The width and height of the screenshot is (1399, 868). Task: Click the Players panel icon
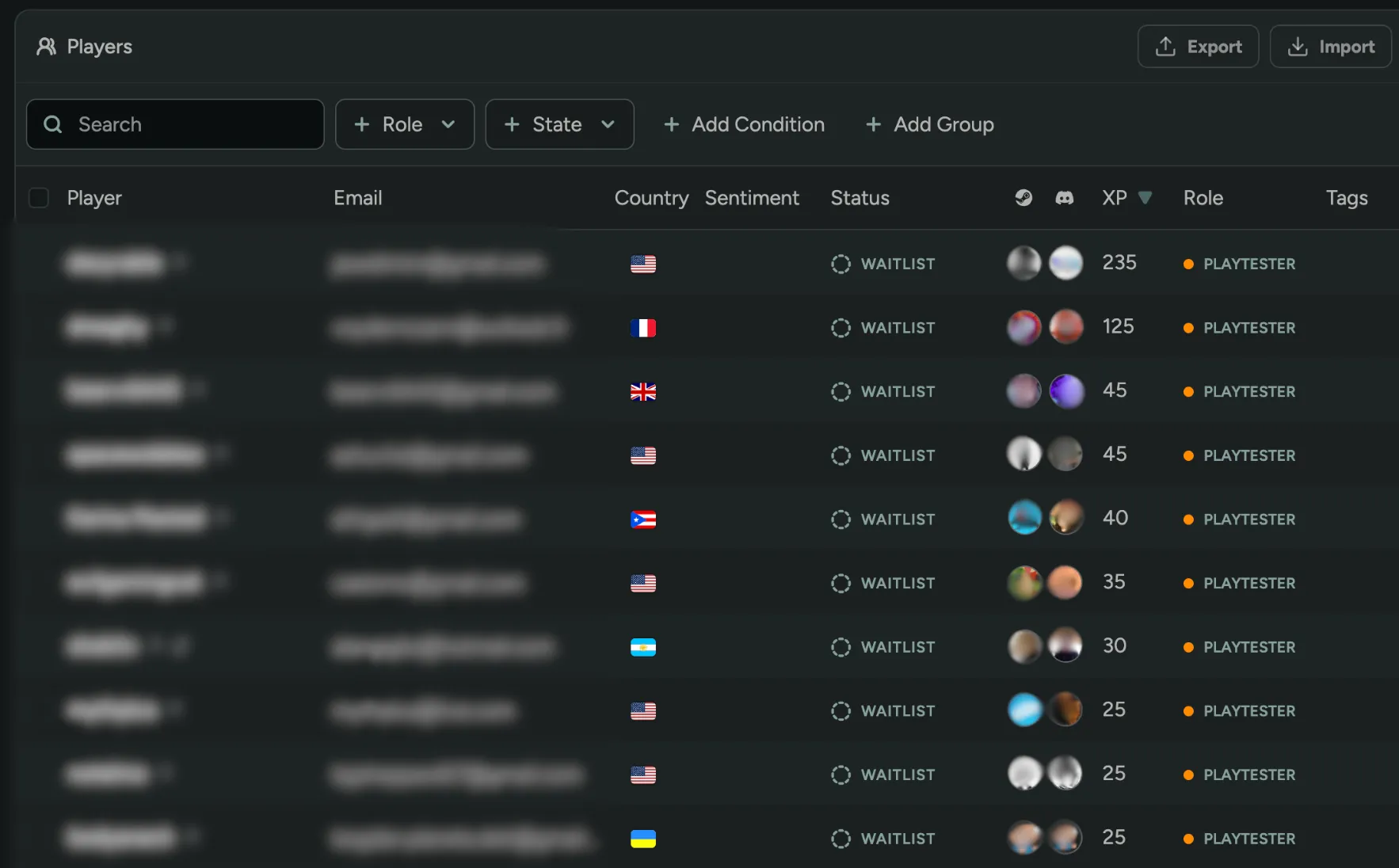pyautogui.click(x=46, y=46)
